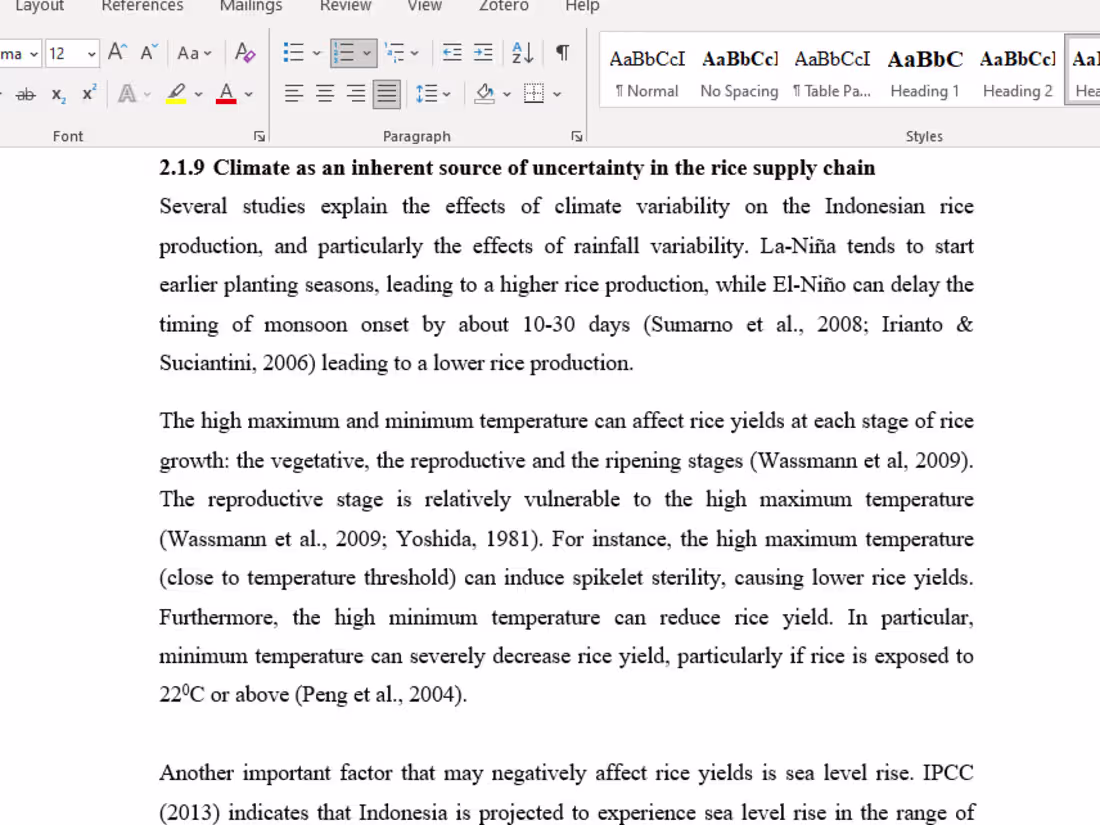1100x825 pixels.
Task: Click heading '2.1.9 Climate as an inherent source'
Action: tap(517, 168)
